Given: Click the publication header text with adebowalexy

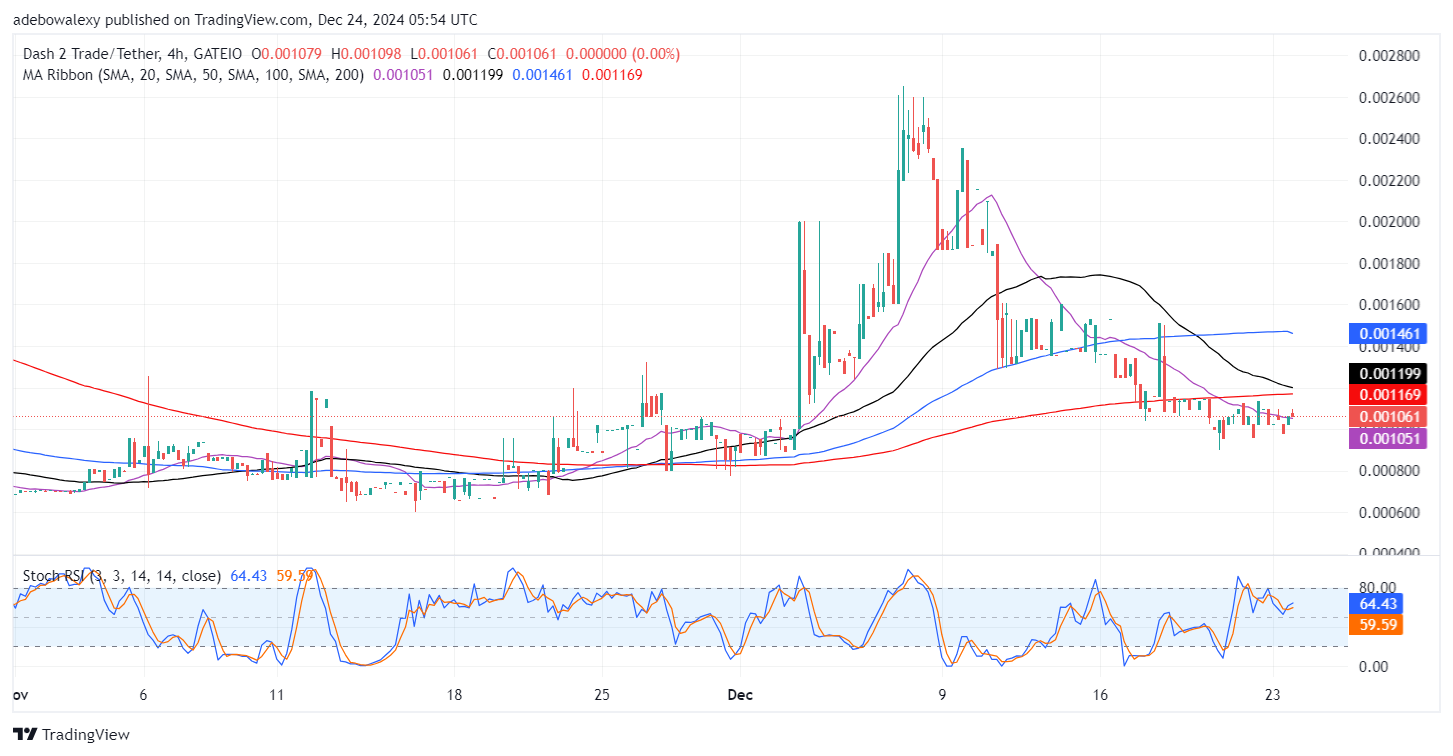Looking at the screenshot, I should [247, 19].
